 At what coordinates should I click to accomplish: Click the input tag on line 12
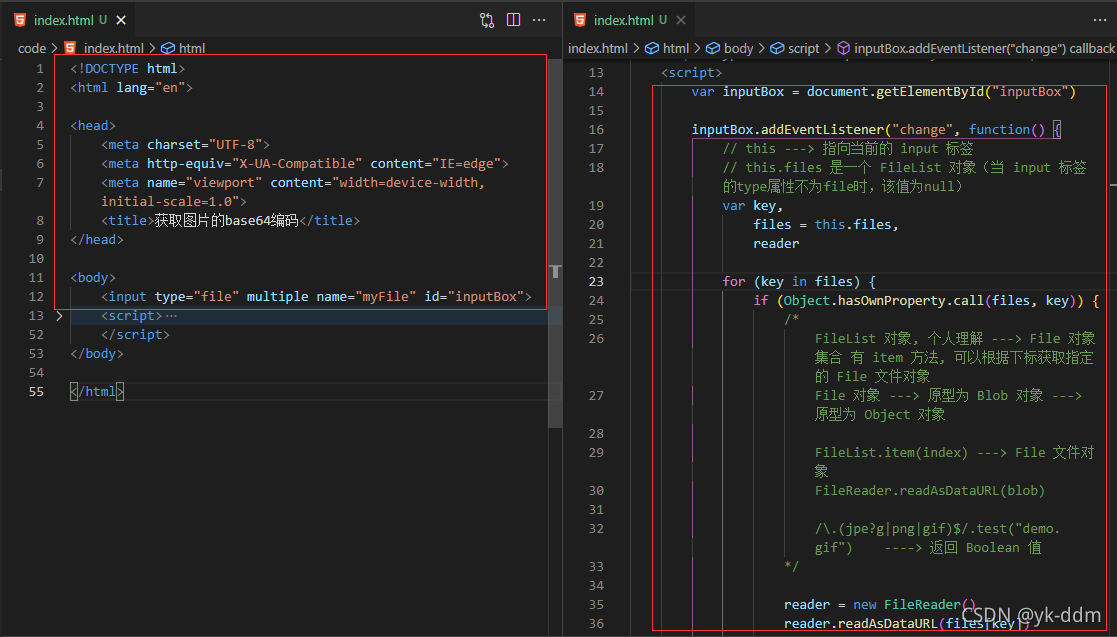316,296
